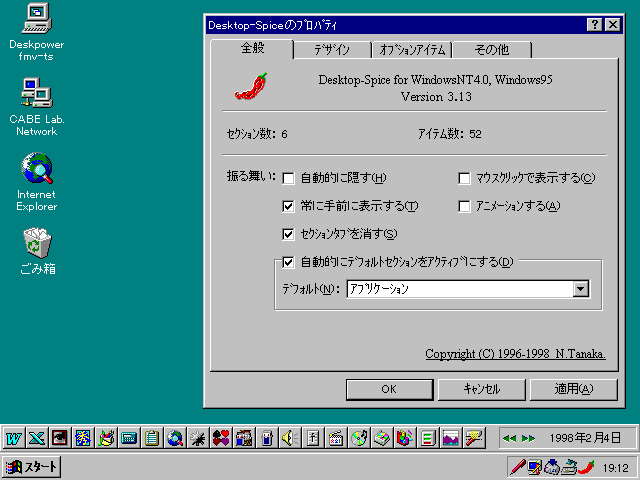This screenshot has width=640, height=480.
Task: Enable アニメーションする(A) checkbox
Action: [464, 206]
